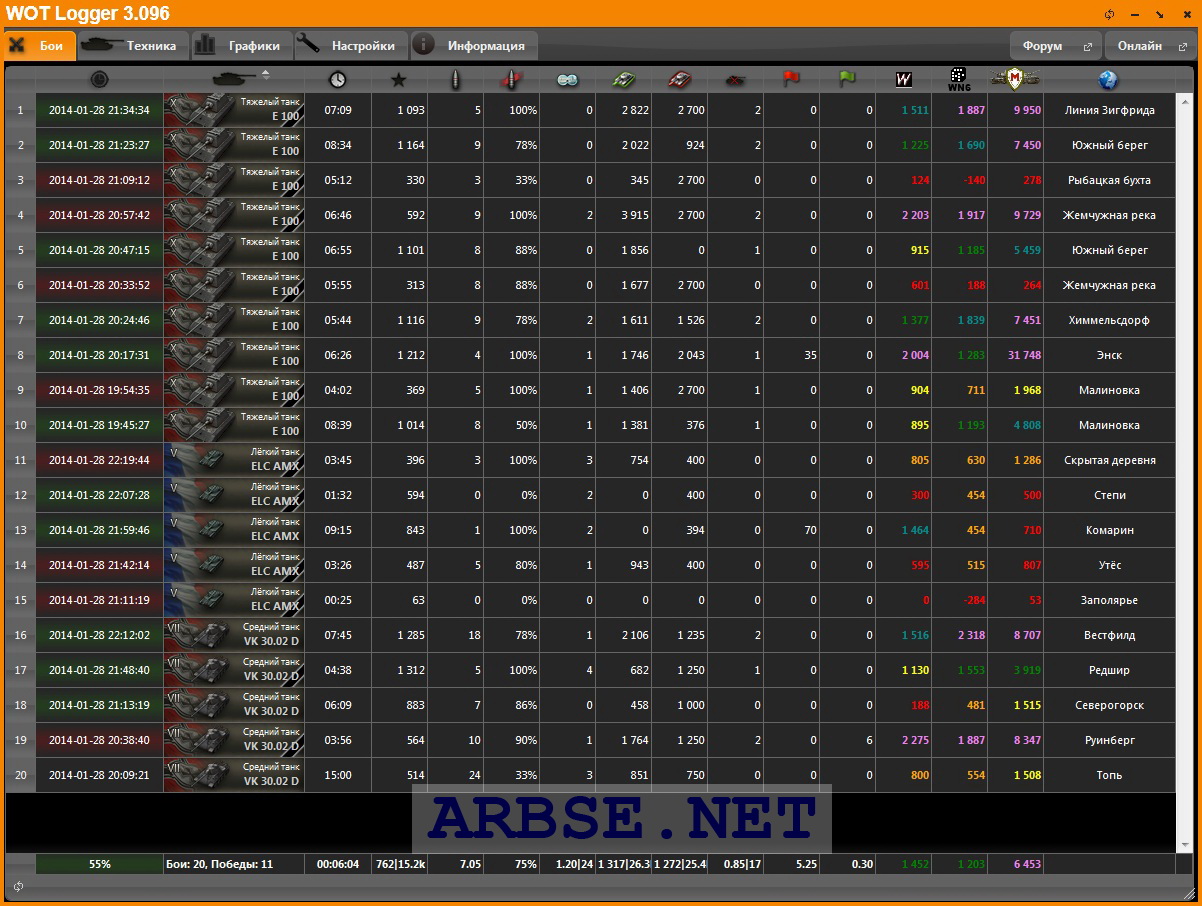Sort by kills destroyed tank icon
Viewport: 1202px width, 906px height.
(736, 80)
